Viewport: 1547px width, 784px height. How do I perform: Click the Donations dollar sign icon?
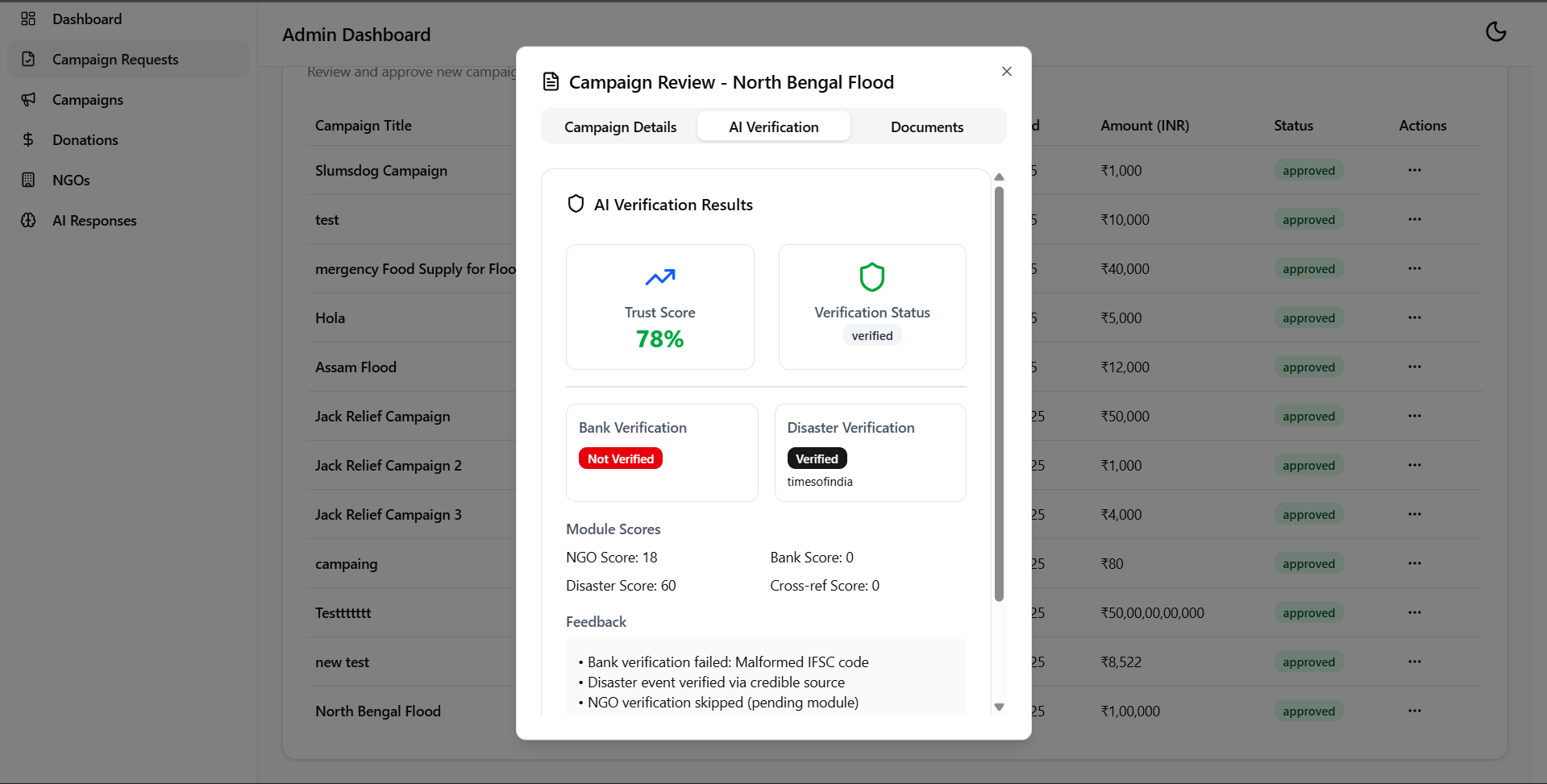coord(28,139)
